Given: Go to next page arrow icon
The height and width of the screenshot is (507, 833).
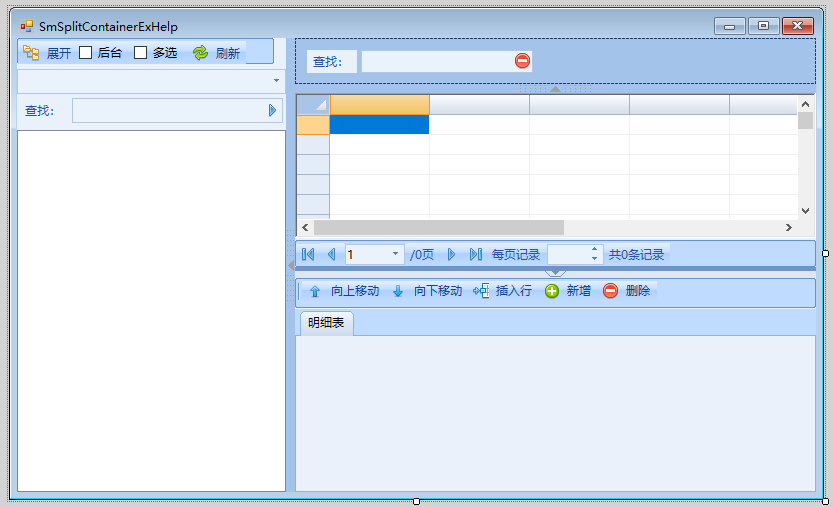Looking at the screenshot, I should tap(451, 255).
